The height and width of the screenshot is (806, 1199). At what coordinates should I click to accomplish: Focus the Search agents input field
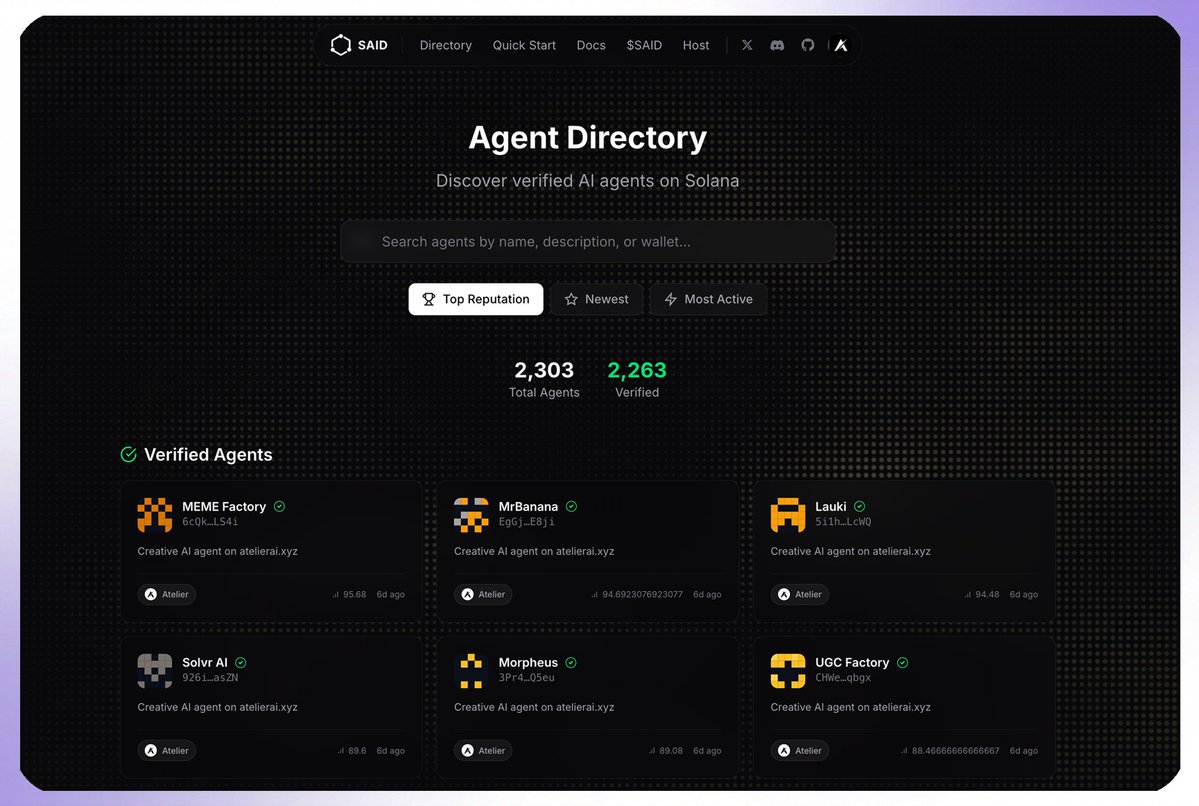point(587,242)
